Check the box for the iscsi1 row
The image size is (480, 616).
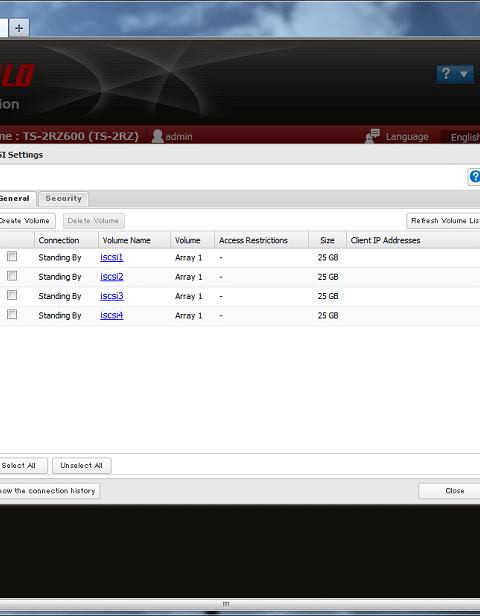[12, 257]
